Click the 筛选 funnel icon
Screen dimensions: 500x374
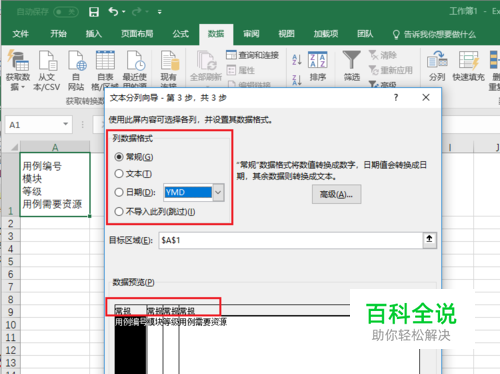(x=352, y=66)
